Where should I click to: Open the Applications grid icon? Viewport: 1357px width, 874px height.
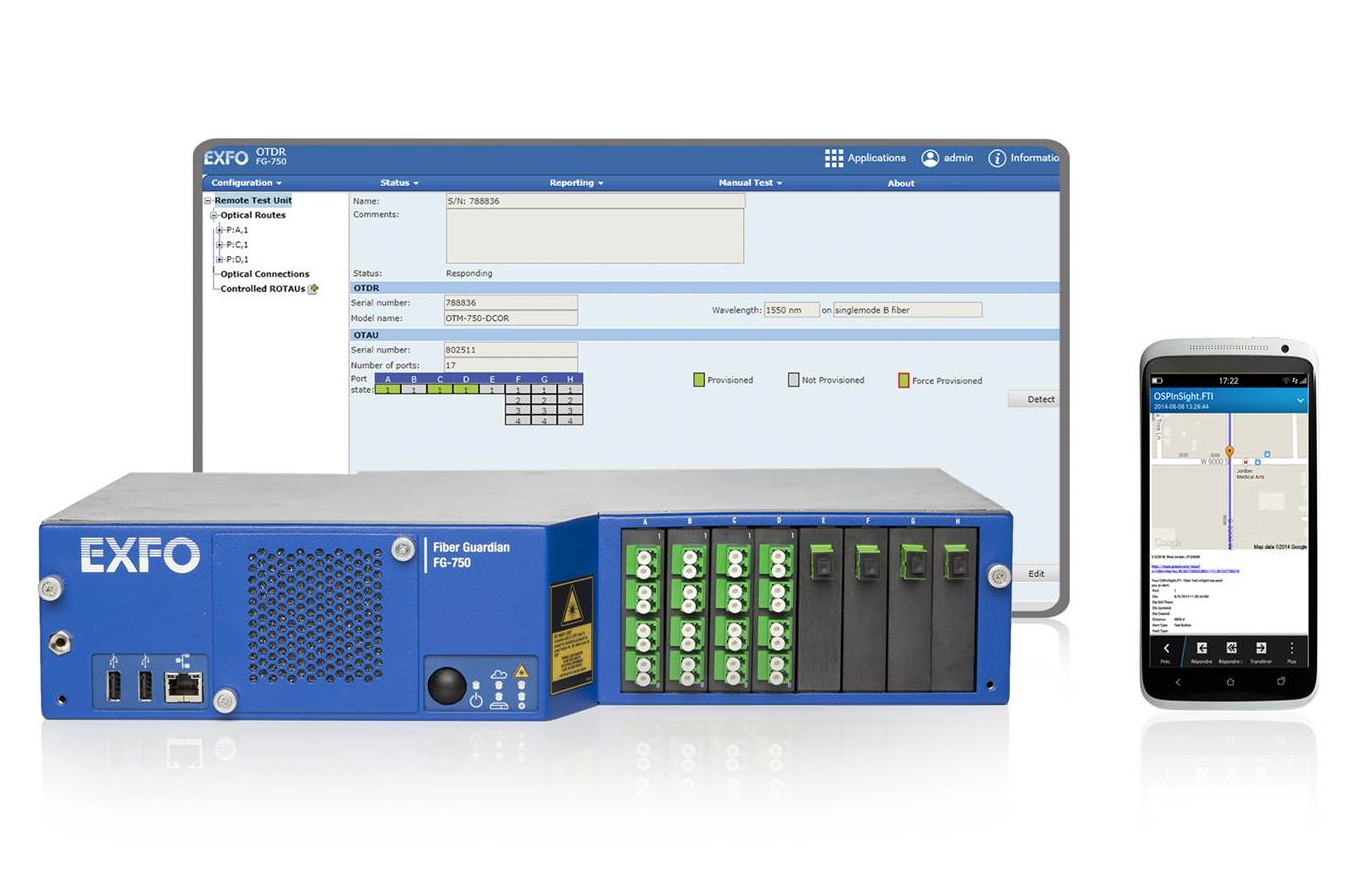click(834, 158)
